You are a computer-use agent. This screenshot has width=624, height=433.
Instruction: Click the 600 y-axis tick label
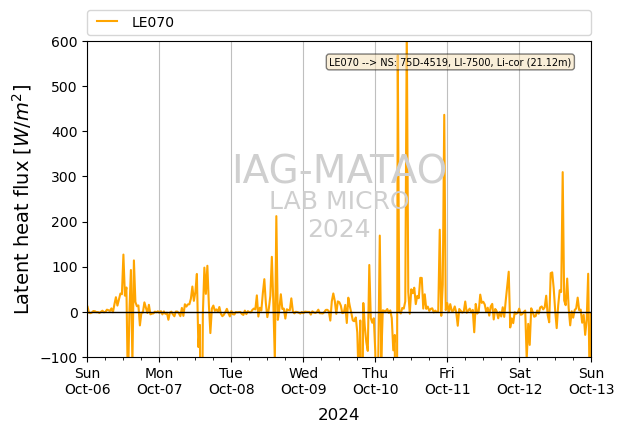click(x=64, y=42)
